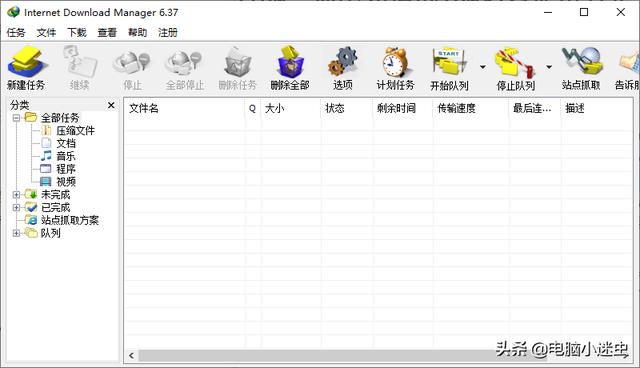Launch the 站点抓取 (site grabber) icon
Image resolution: width=640 pixels, height=368 pixels.
tap(582, 61)
